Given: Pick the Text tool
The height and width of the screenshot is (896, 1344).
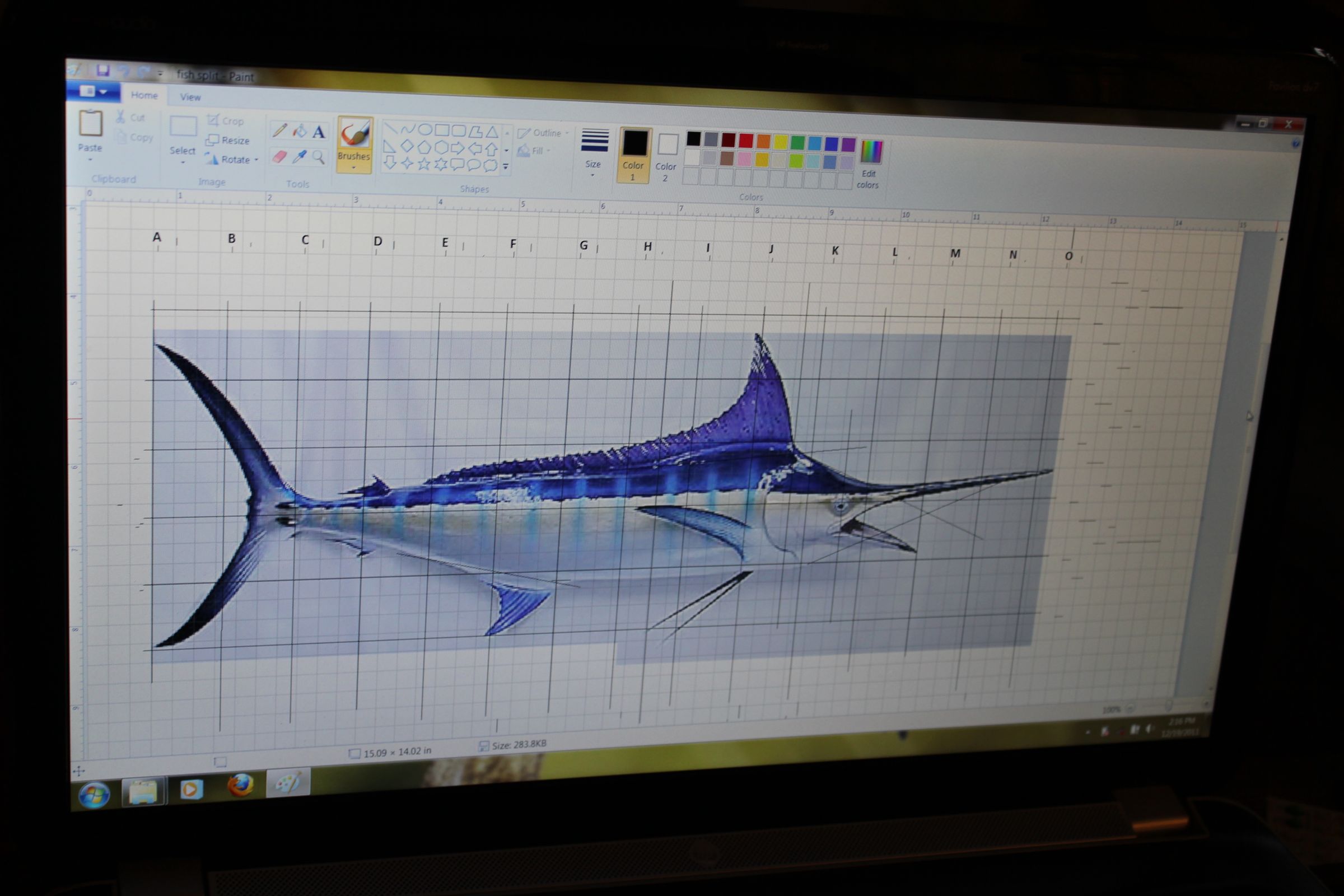Looking at the screenshot, I should [318, 133].
